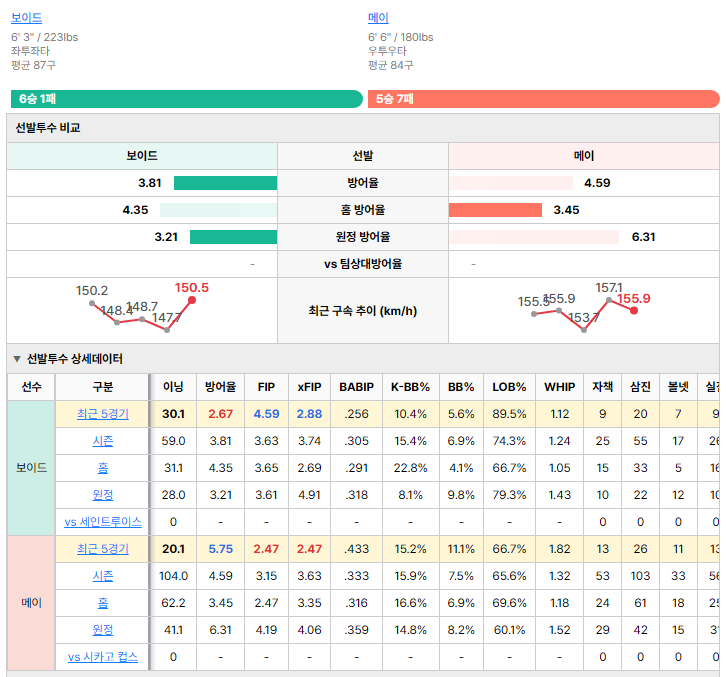Click the 메이 player cell in detail table

coord(31,603)
